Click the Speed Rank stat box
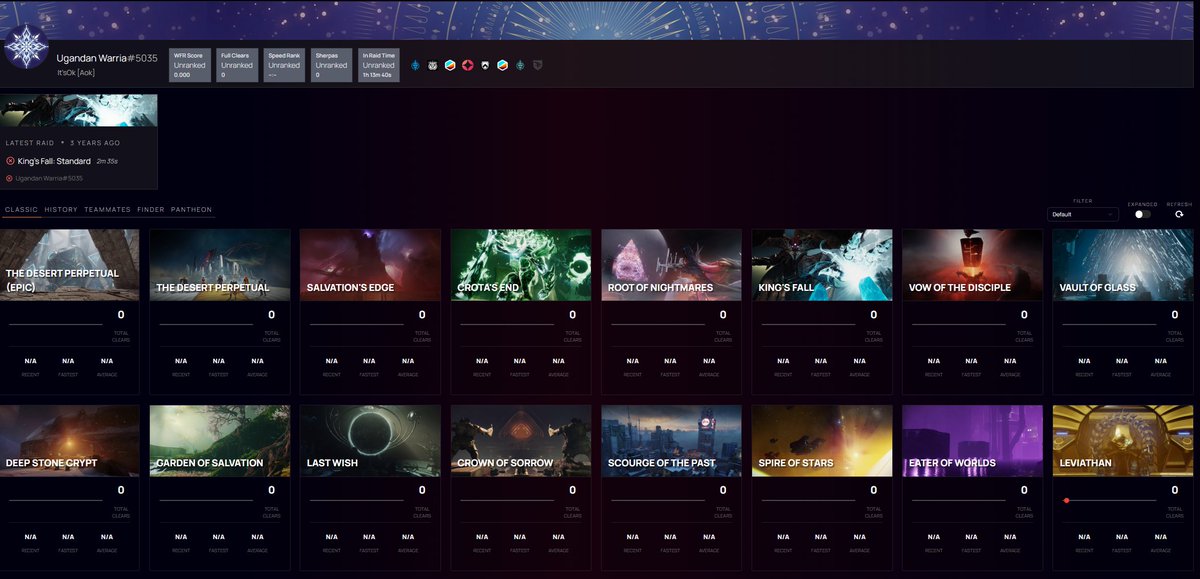 tap(284, 64)
